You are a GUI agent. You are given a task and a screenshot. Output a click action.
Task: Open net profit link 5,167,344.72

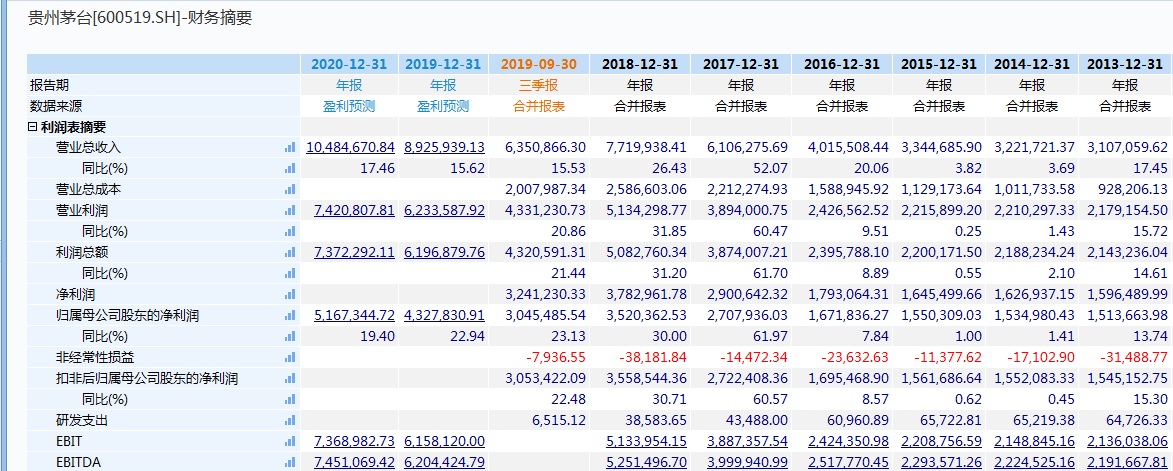click(355, 316)
